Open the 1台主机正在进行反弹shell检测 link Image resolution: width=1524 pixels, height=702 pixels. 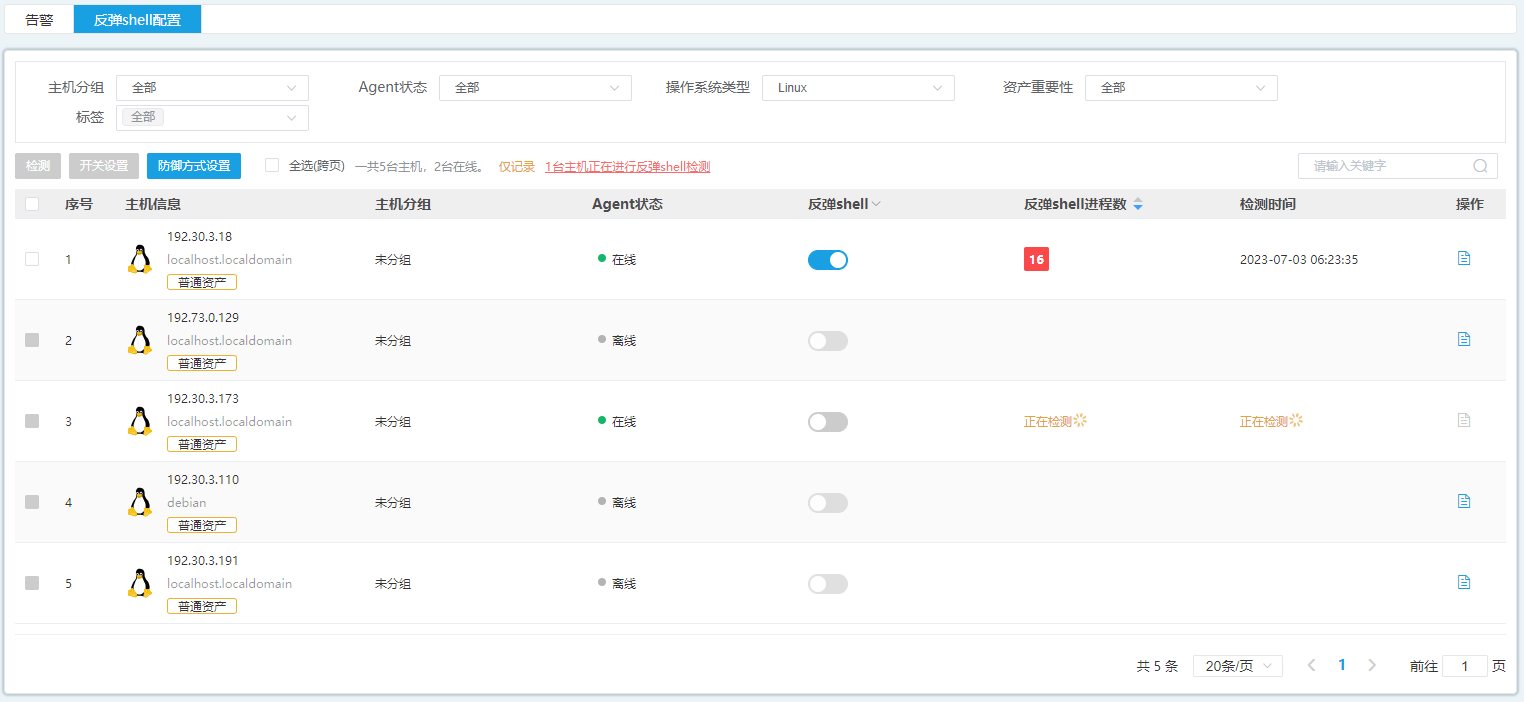click(627, 167)
